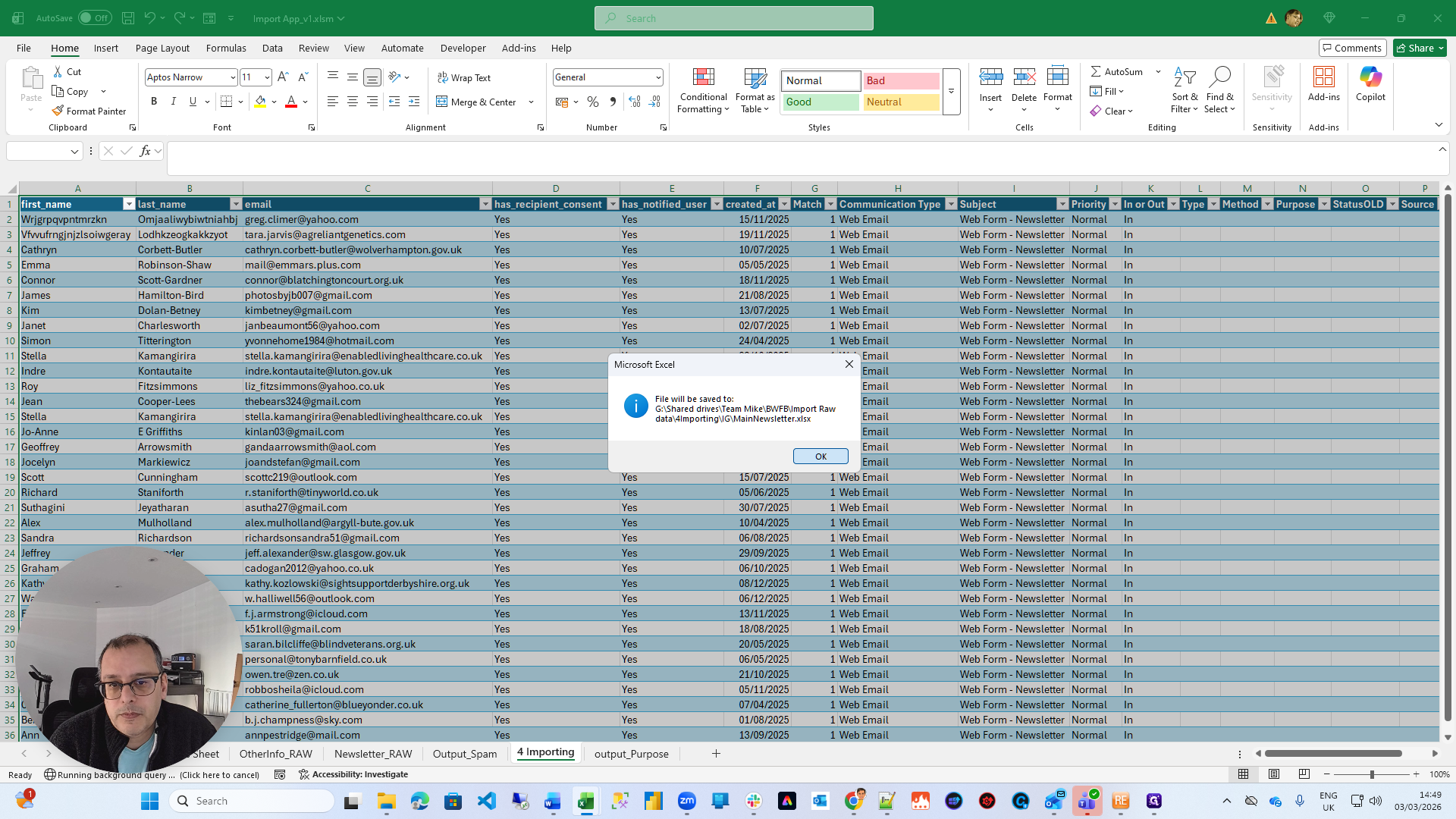Image resolution: width=1456 pixels, height=819 pixels.
Task: Expand the number format dropdown
Action: point(658,77)
